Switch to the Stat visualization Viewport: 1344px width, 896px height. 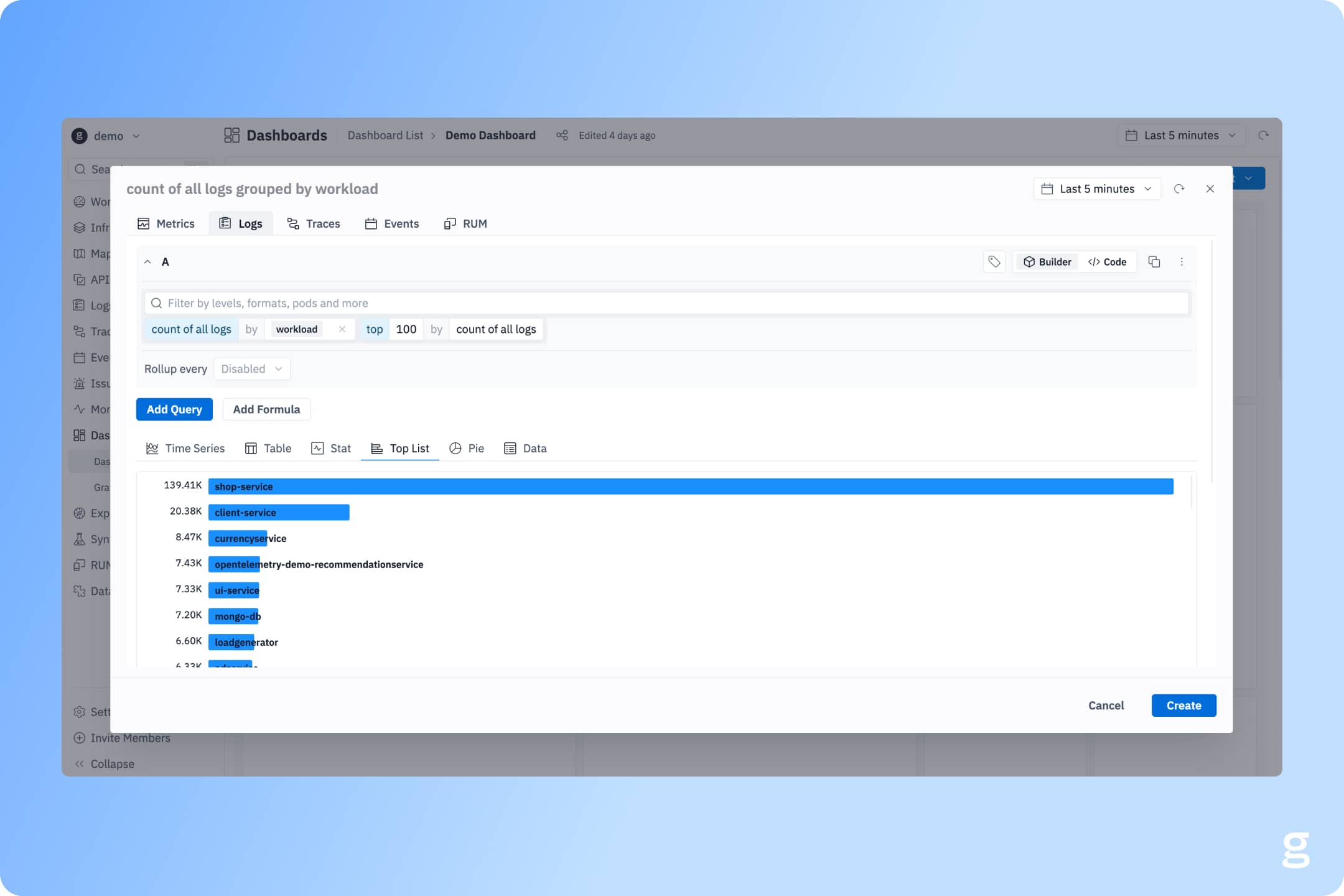click(x=330, y=449)
